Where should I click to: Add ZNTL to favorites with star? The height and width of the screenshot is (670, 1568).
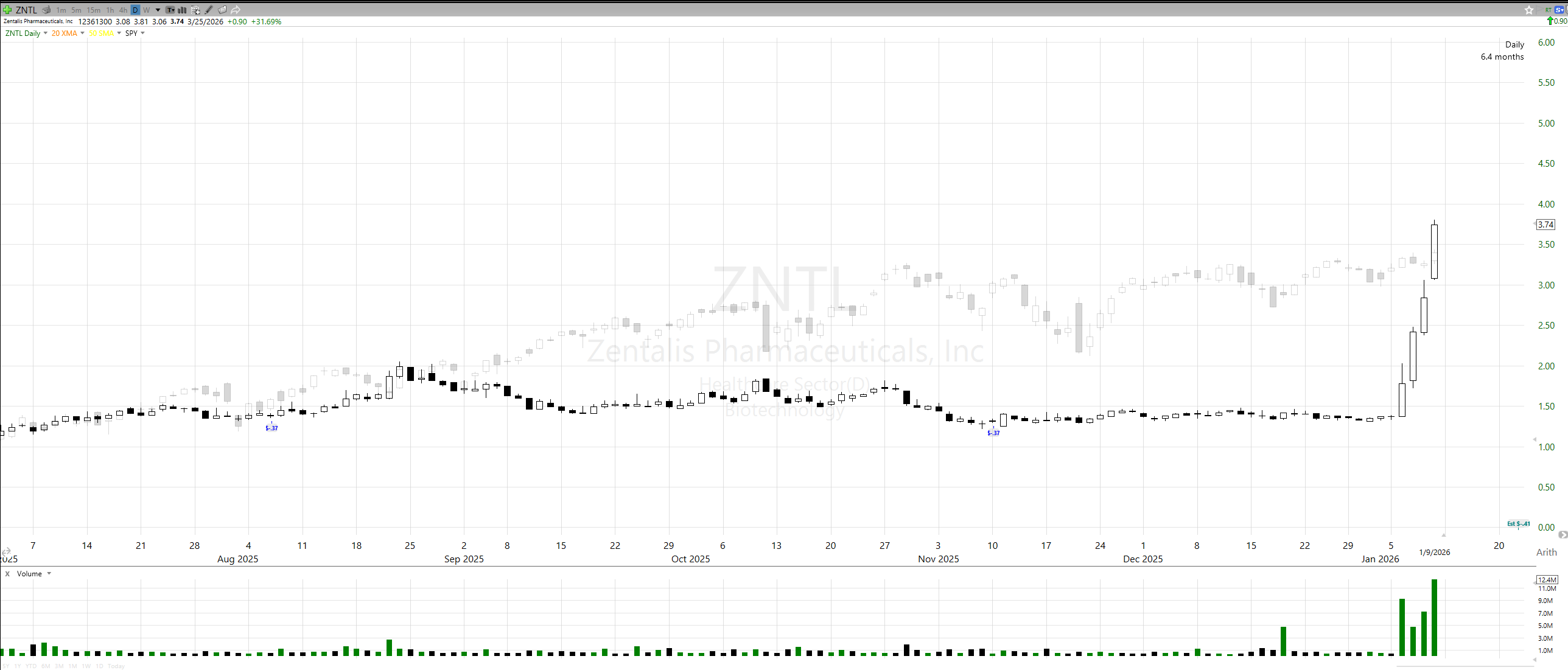[1528, 10]
